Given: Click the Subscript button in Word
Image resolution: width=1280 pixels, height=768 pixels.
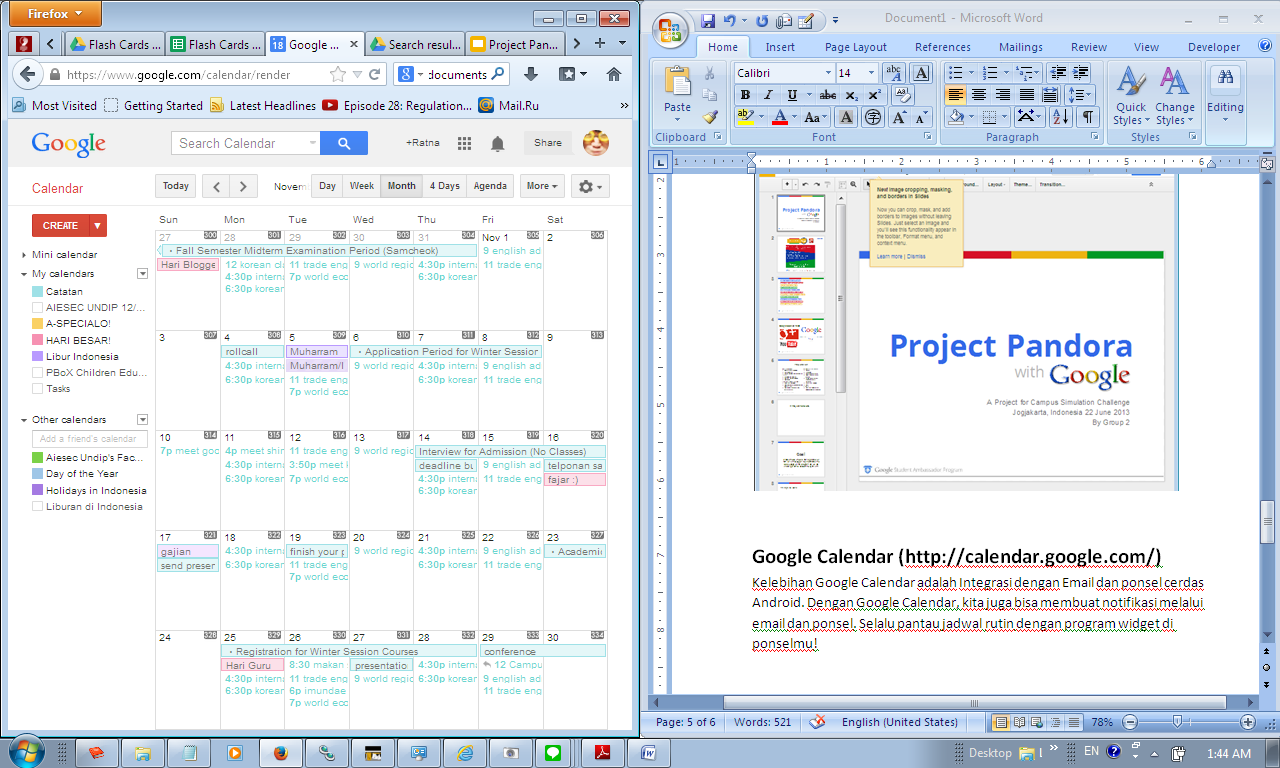Looking at the screenshot, I should 851,95.
